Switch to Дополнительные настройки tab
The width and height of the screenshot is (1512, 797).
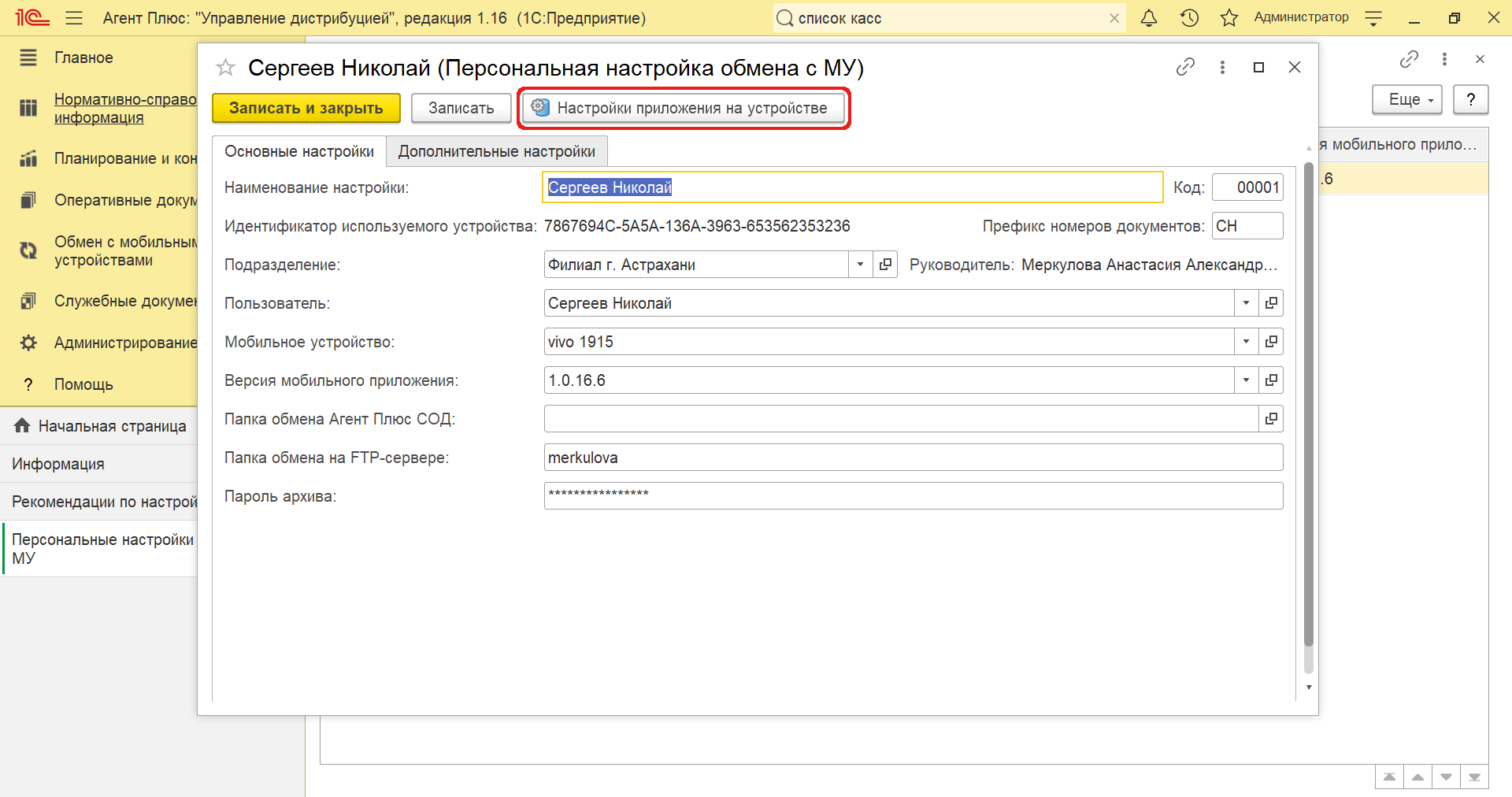[497, 151]
